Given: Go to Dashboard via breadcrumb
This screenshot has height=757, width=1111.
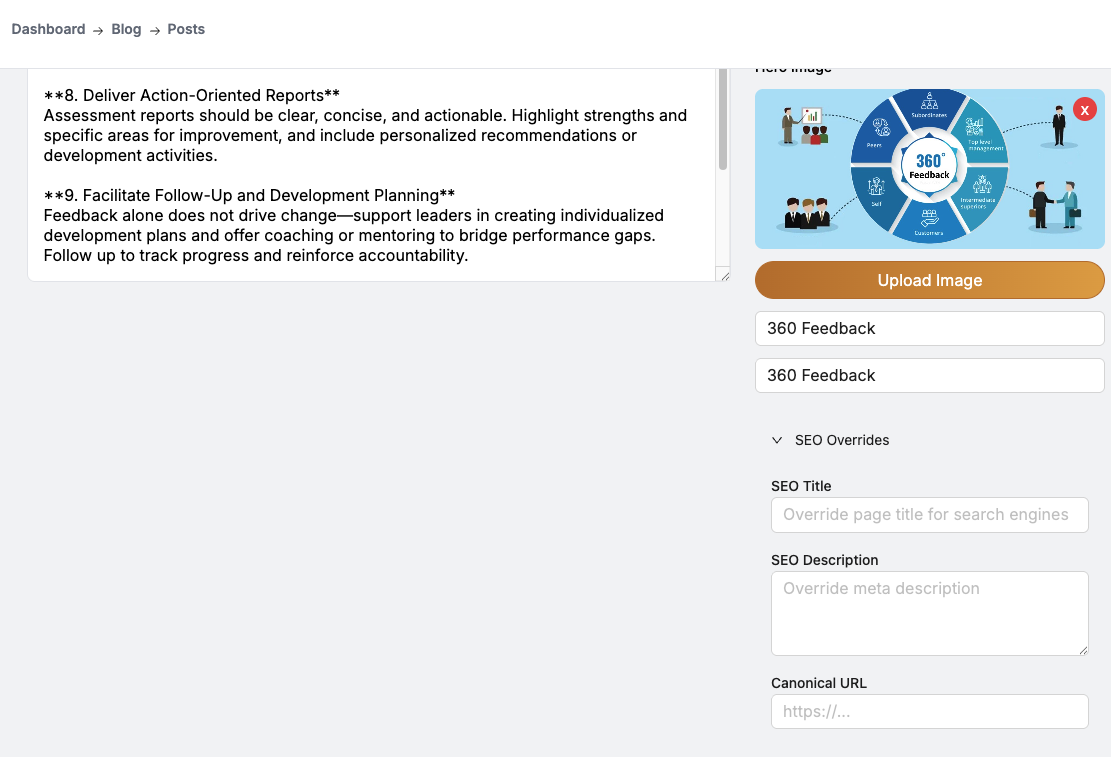Looking at the screenshot, I should [48, 29].
